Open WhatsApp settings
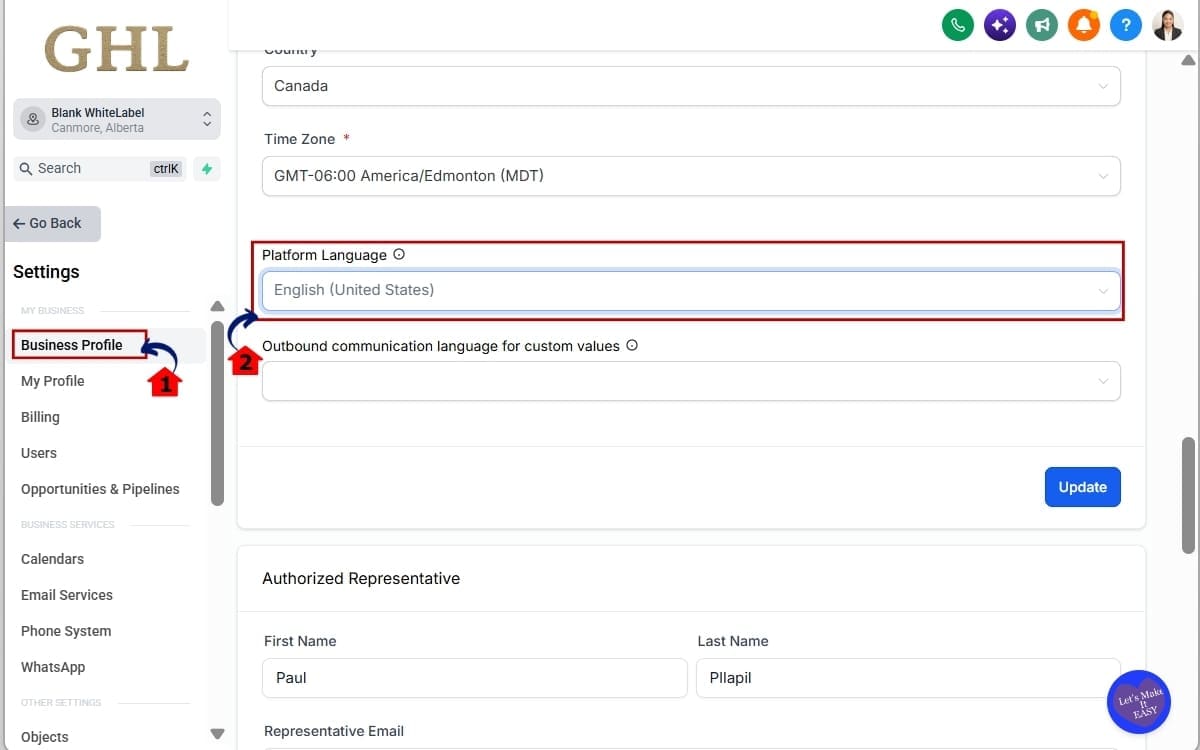1200x750 pixels. (53, 667)
